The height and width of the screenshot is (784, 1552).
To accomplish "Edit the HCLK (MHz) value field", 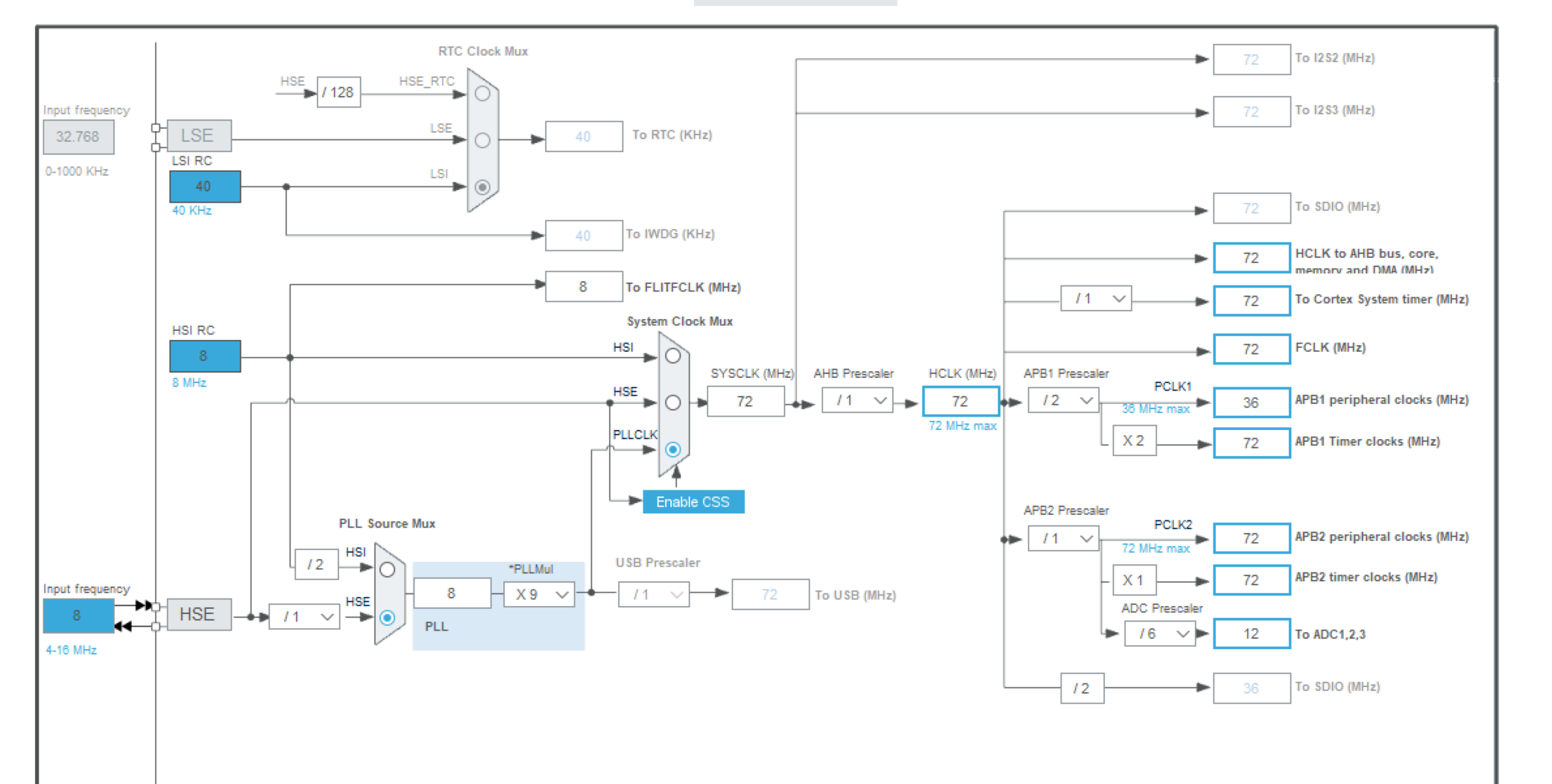I will (961, 402).
